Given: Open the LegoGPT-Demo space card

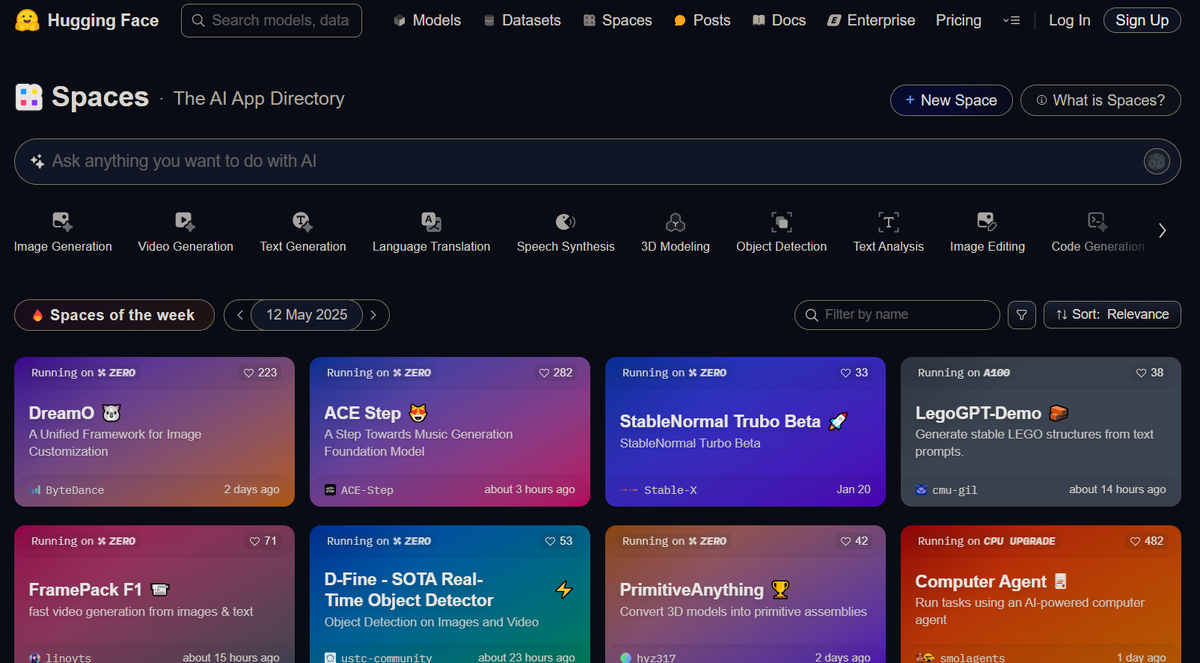Looking at the screenshot, I should [1041, 432].
